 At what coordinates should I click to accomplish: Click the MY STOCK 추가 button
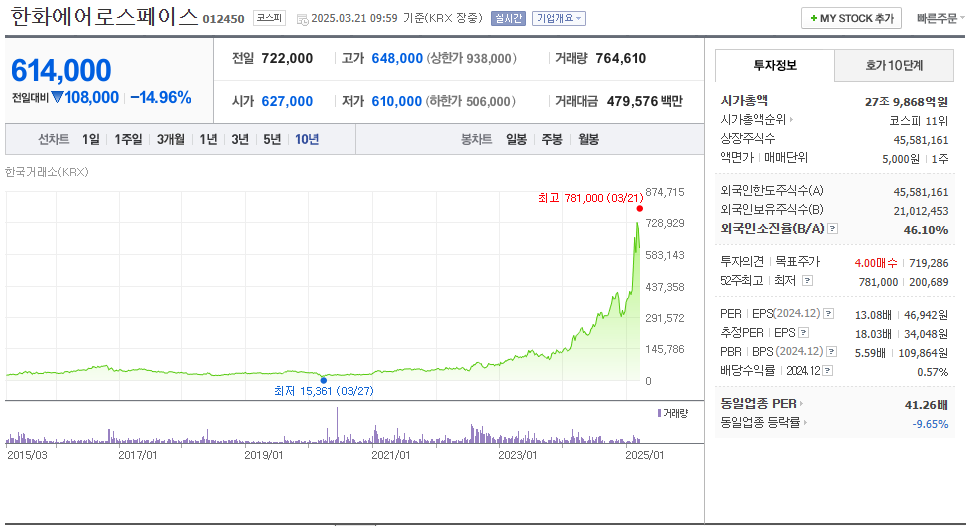851,19
